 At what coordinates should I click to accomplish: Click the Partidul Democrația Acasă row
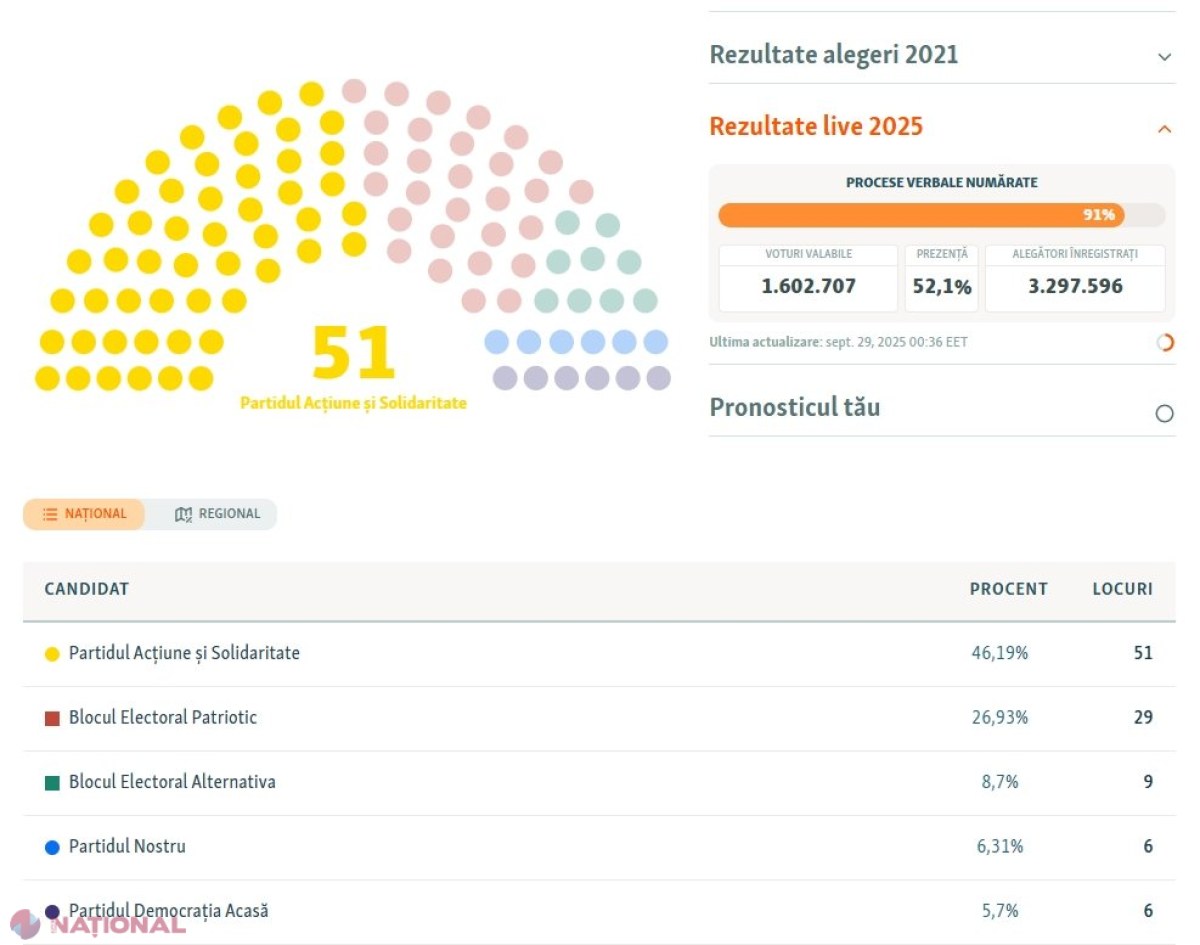point(599,912)
